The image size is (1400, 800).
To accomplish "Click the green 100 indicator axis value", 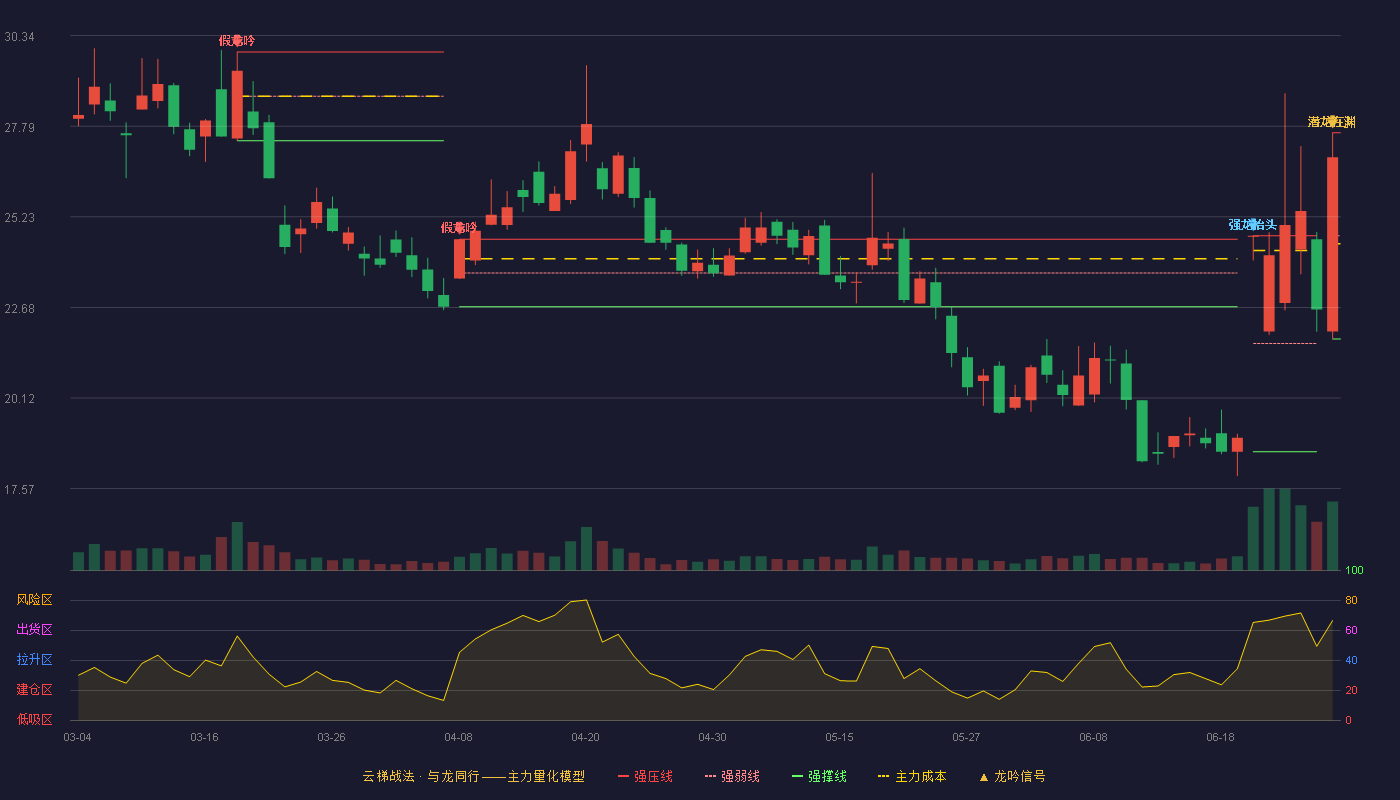I will click(x=1355, y=571).
